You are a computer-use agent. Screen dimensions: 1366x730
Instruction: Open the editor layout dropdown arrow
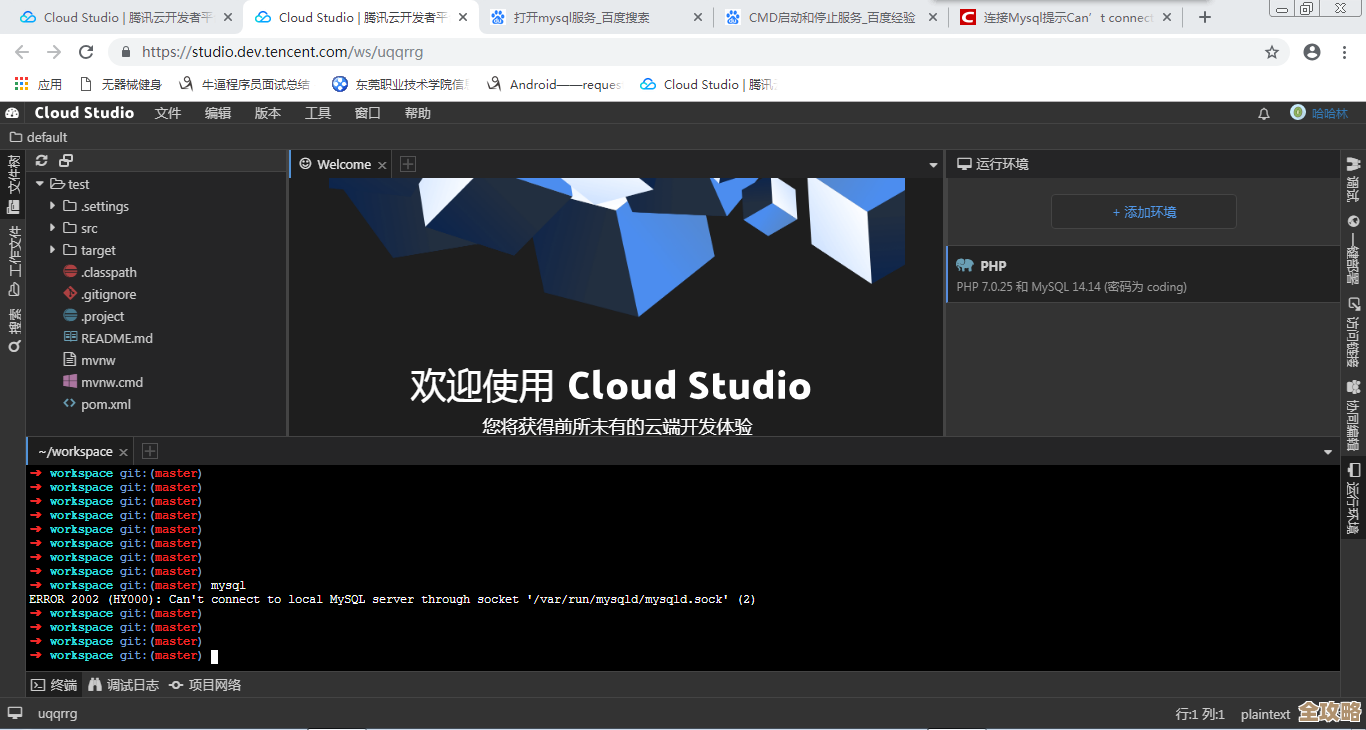pos(931,163)
